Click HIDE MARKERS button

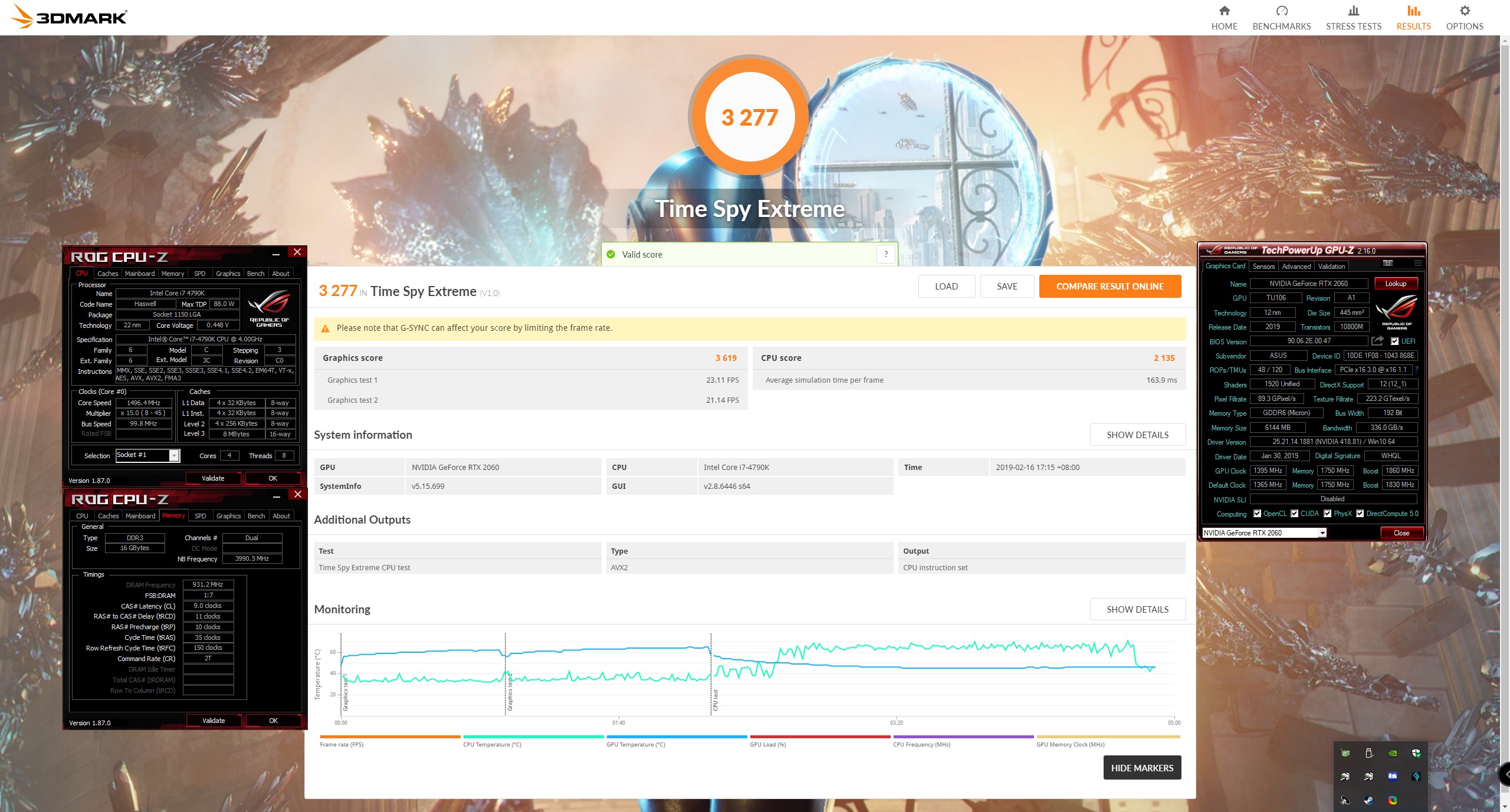[x=1142, y=768]
